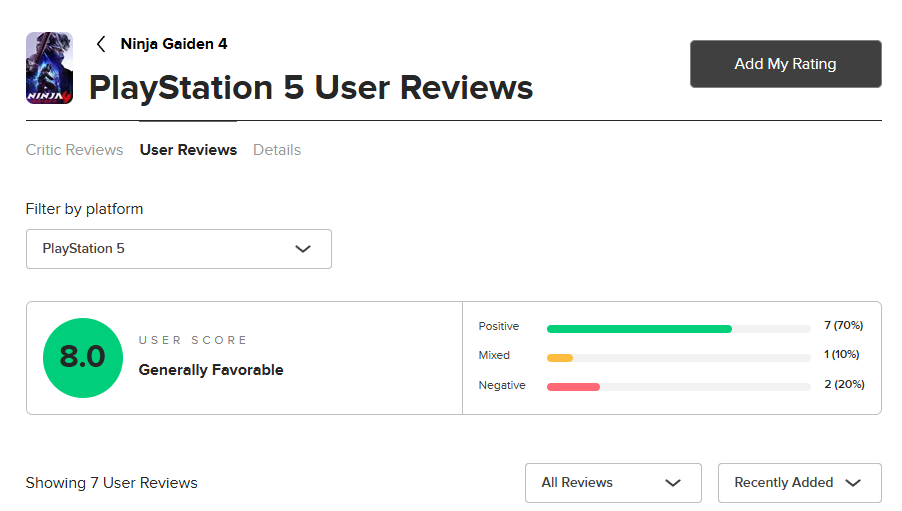Click the green Positive reviews bar
This screenshot has height=511, width=902.
(639, 328)
